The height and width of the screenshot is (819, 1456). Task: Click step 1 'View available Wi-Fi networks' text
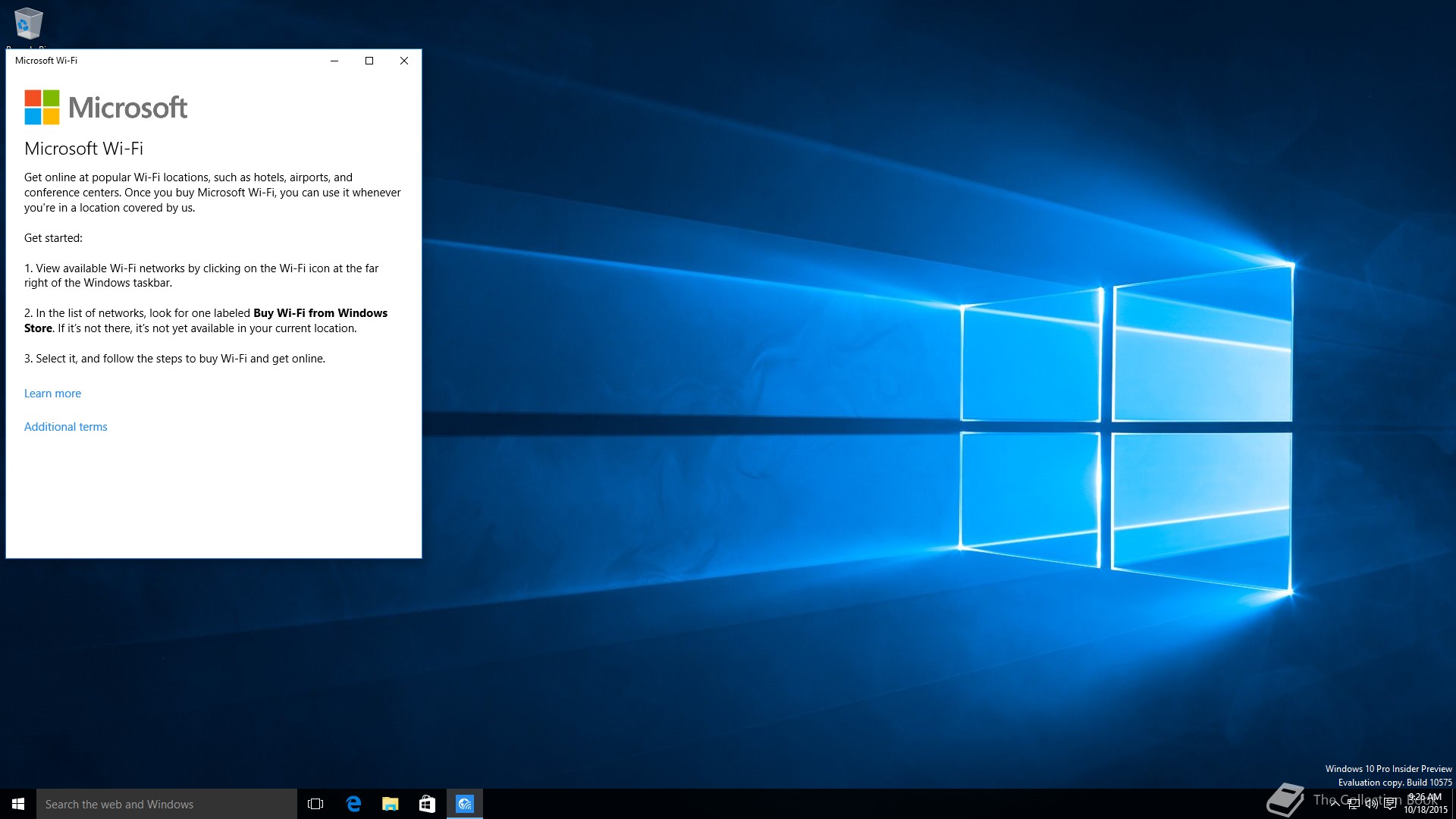[x=201, y=275]
